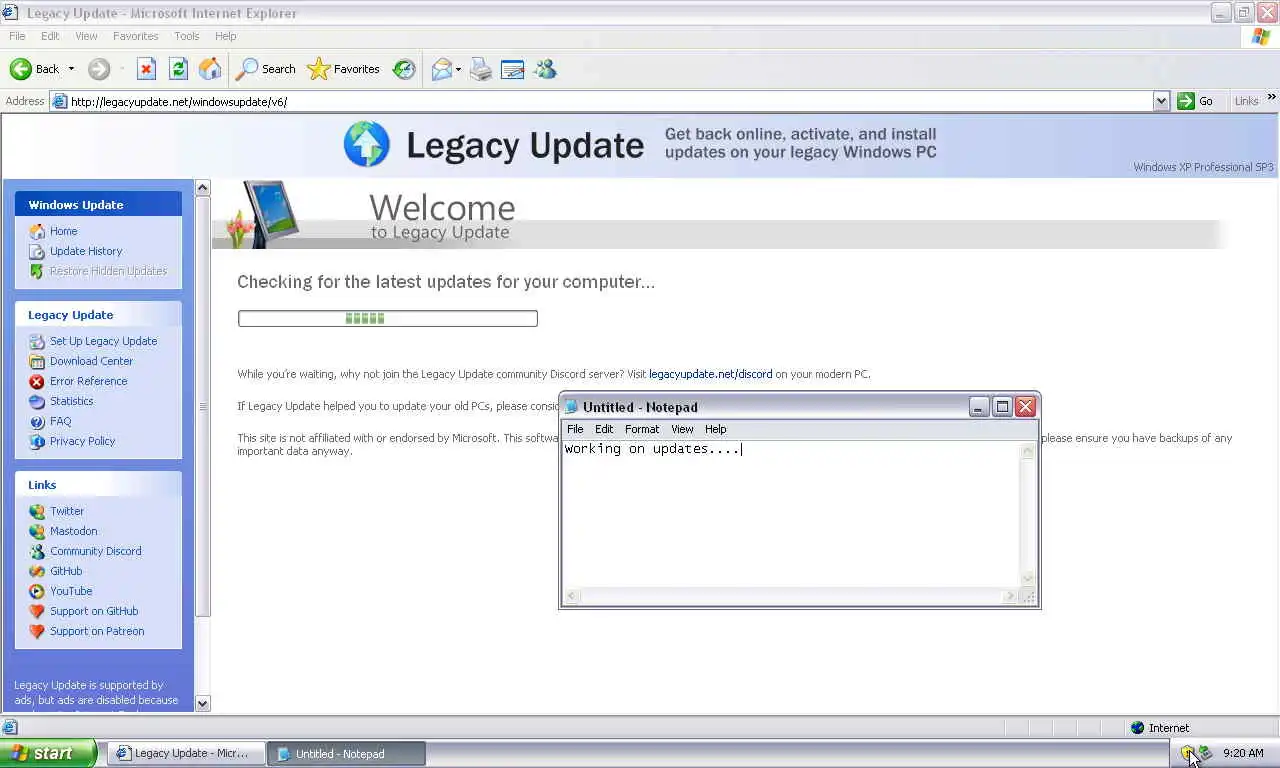This screenshot has height=768, width=1280.
Task: Open the Favorites star toolbar button
Action: pyautogui.click(x=343, y=69)
